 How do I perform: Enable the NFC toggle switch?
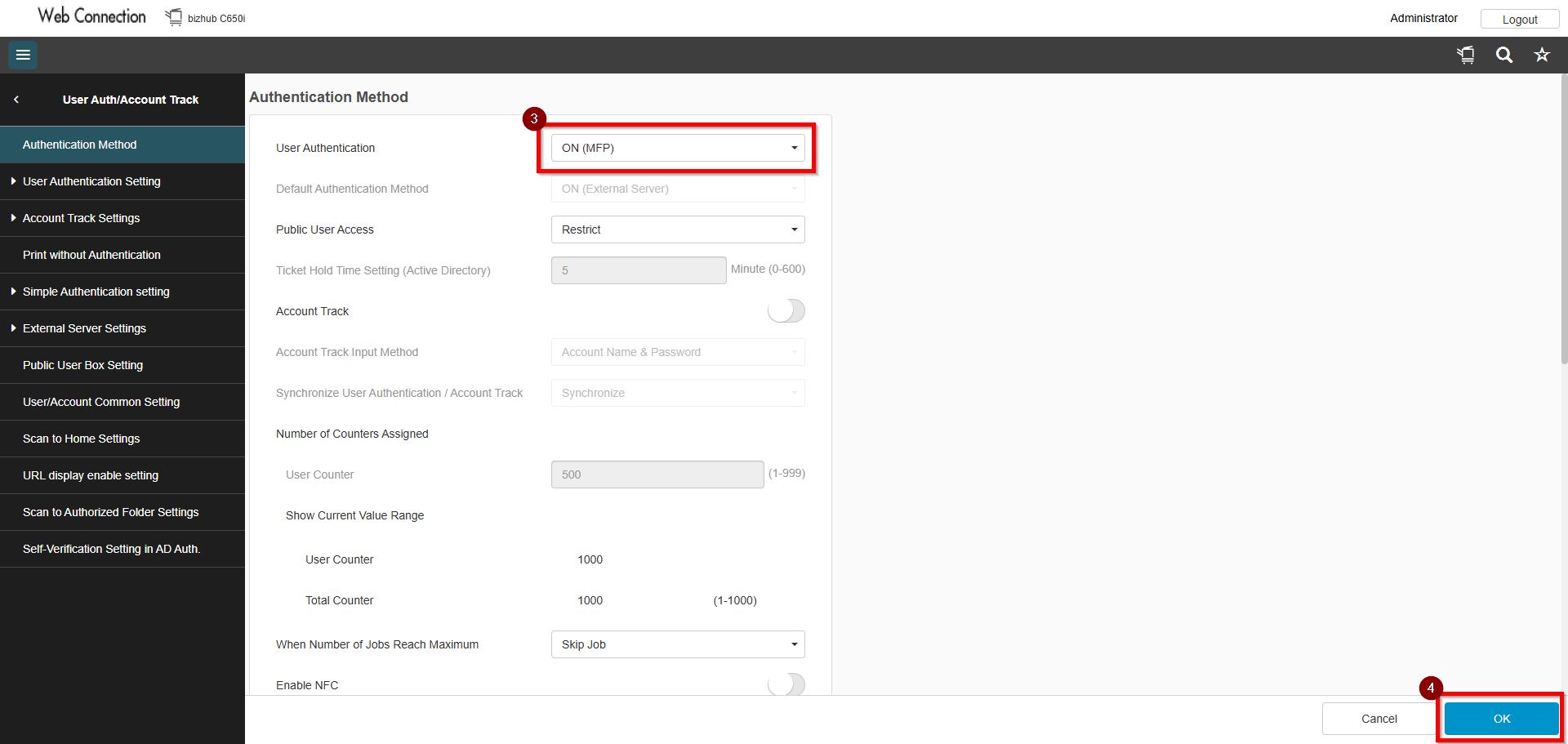pyautogui.click(x=786, y=684)
